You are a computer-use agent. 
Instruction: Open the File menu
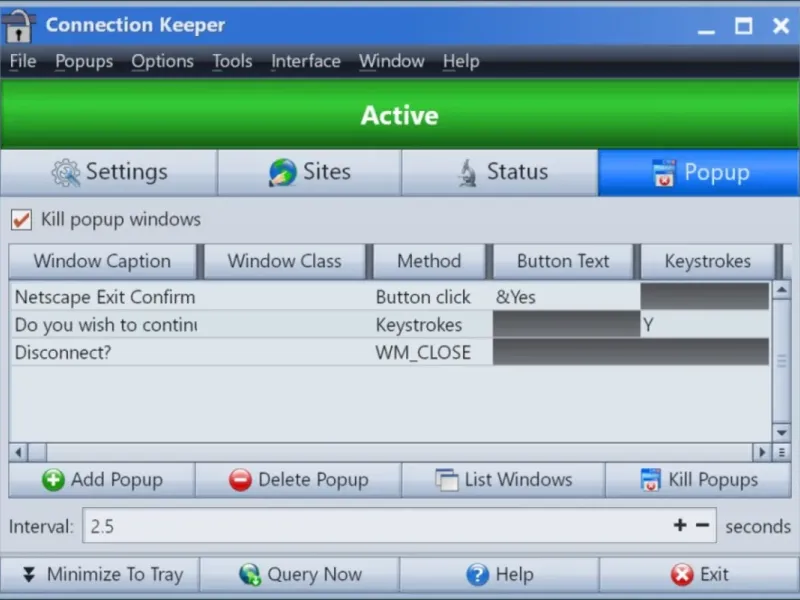(x=23, y=61)
